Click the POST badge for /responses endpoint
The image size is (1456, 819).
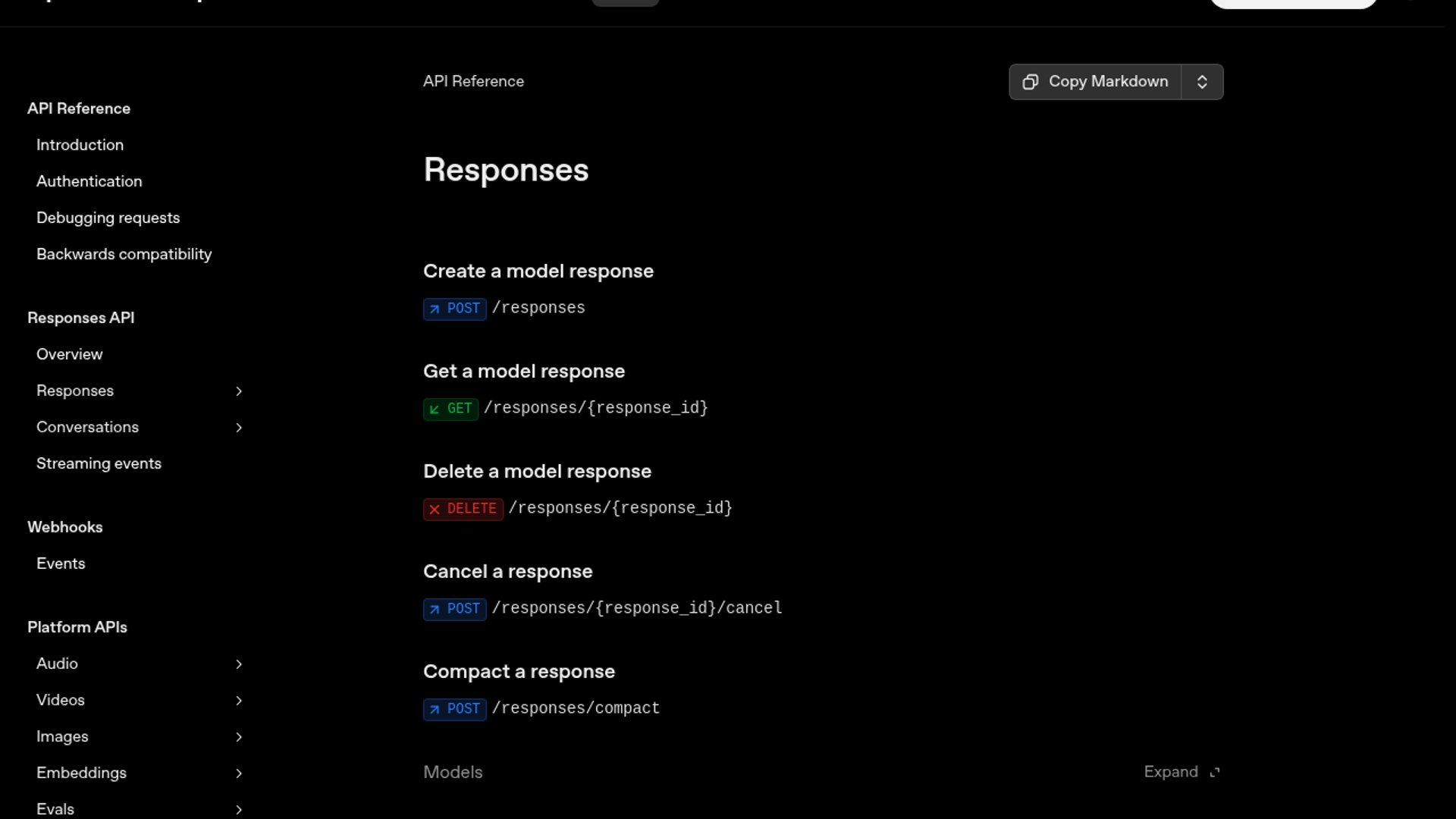click(454, 309)
